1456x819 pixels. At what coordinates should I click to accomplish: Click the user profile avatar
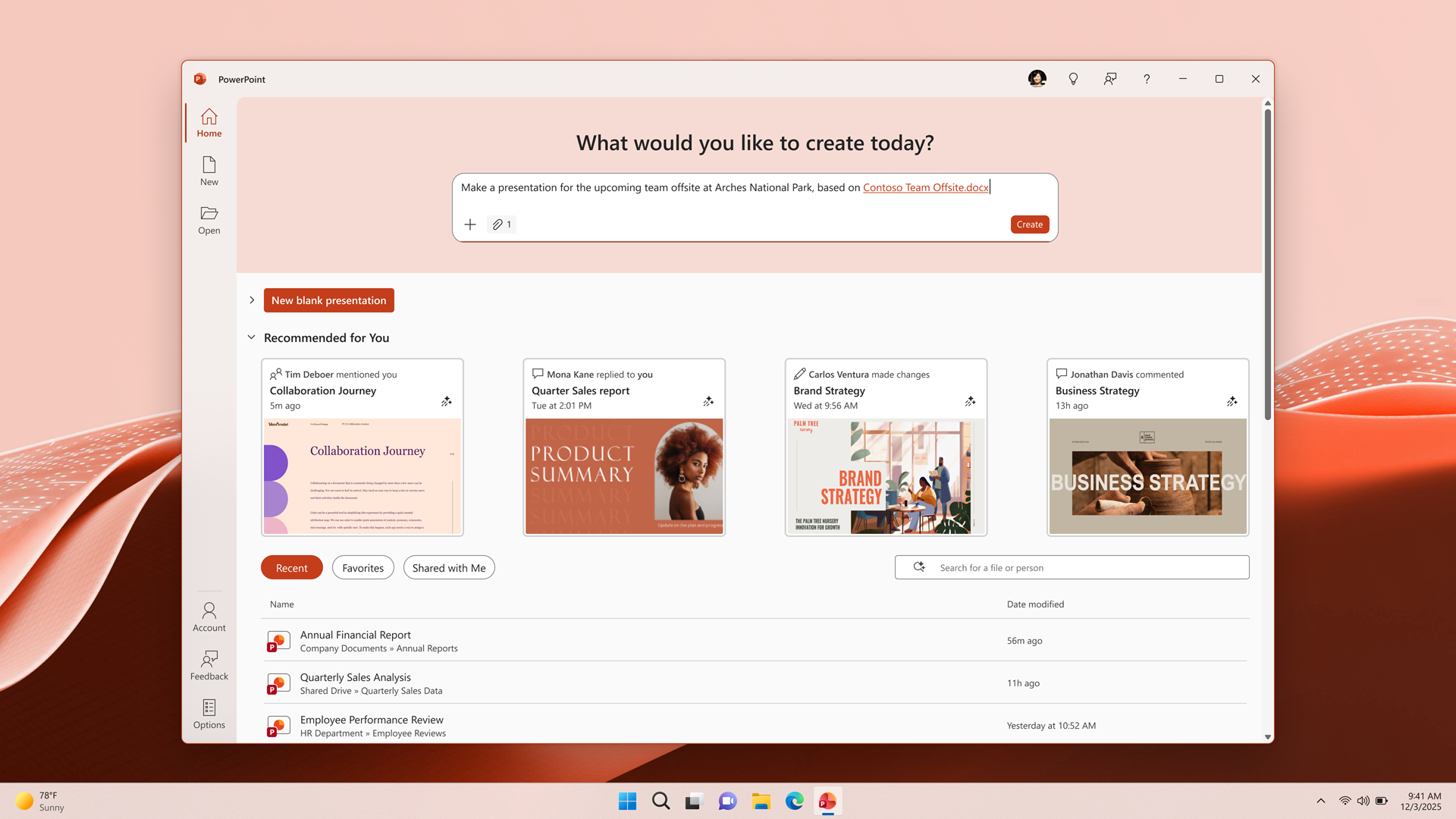click(x=1037, y=79)
